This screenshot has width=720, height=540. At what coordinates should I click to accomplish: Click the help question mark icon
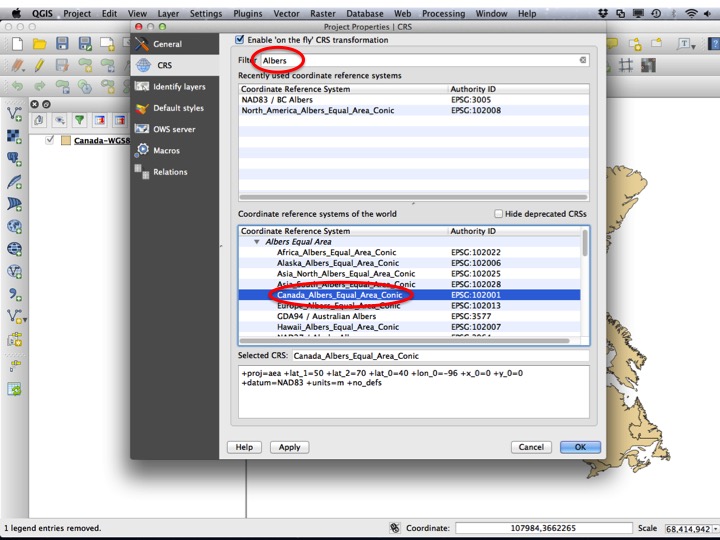(714, 44)
